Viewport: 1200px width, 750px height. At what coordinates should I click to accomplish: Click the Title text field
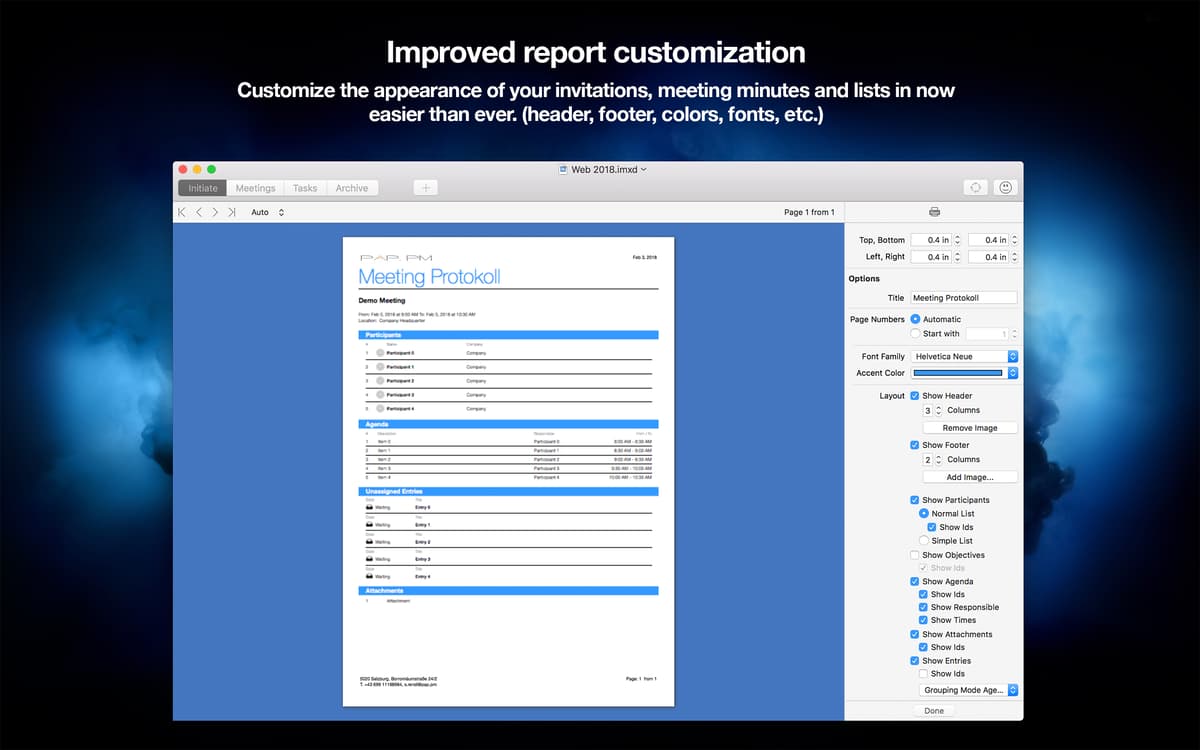click(x=963, y=298)
